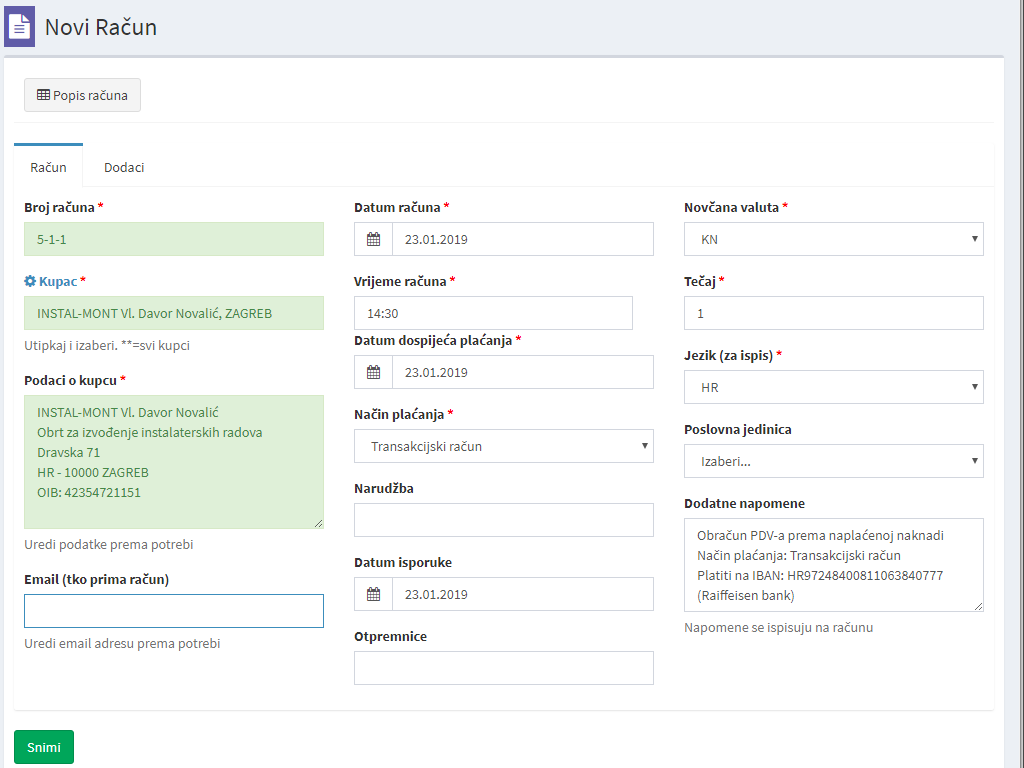
Task: Click the gear icon next to Kupac
Action: point(30,282)
